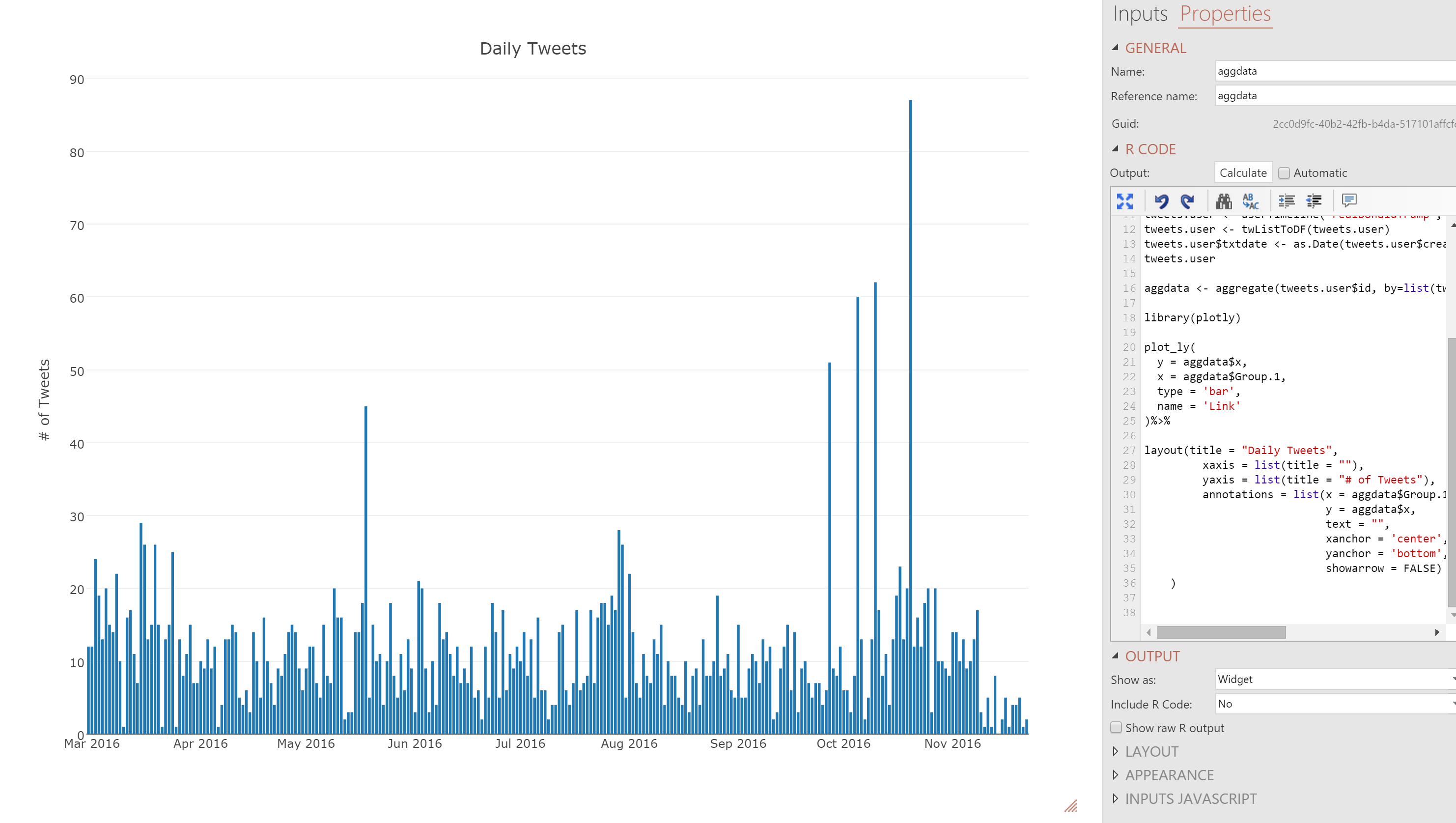The height and width of the screenshot is (823, 1456).
Task: Click the Name input field
Action: point(1336,71)
